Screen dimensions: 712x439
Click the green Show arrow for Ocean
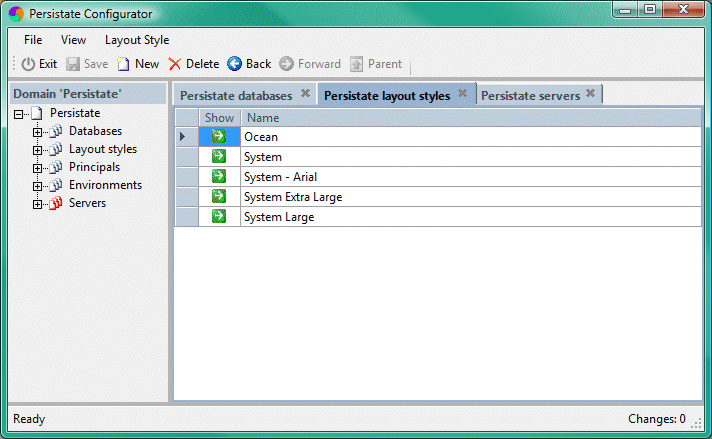pos(219,137)
